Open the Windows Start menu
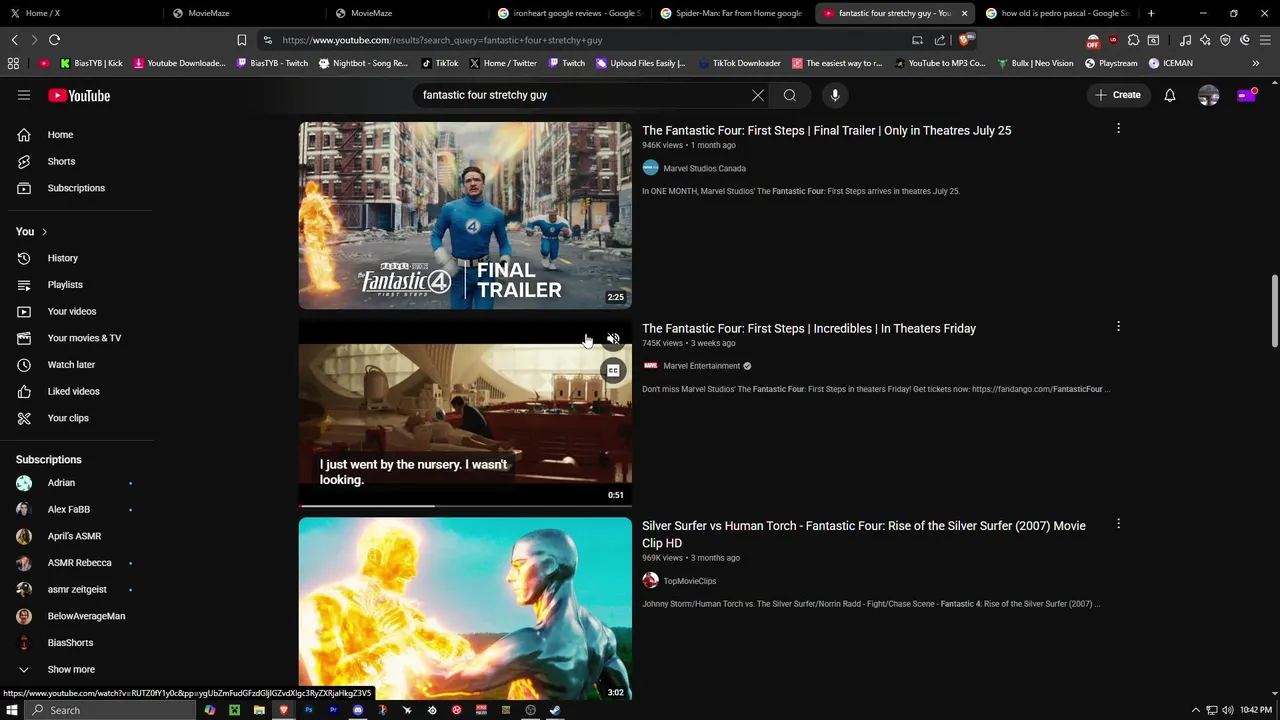The height and width of the screenshot is (720, 1280). 12,710
